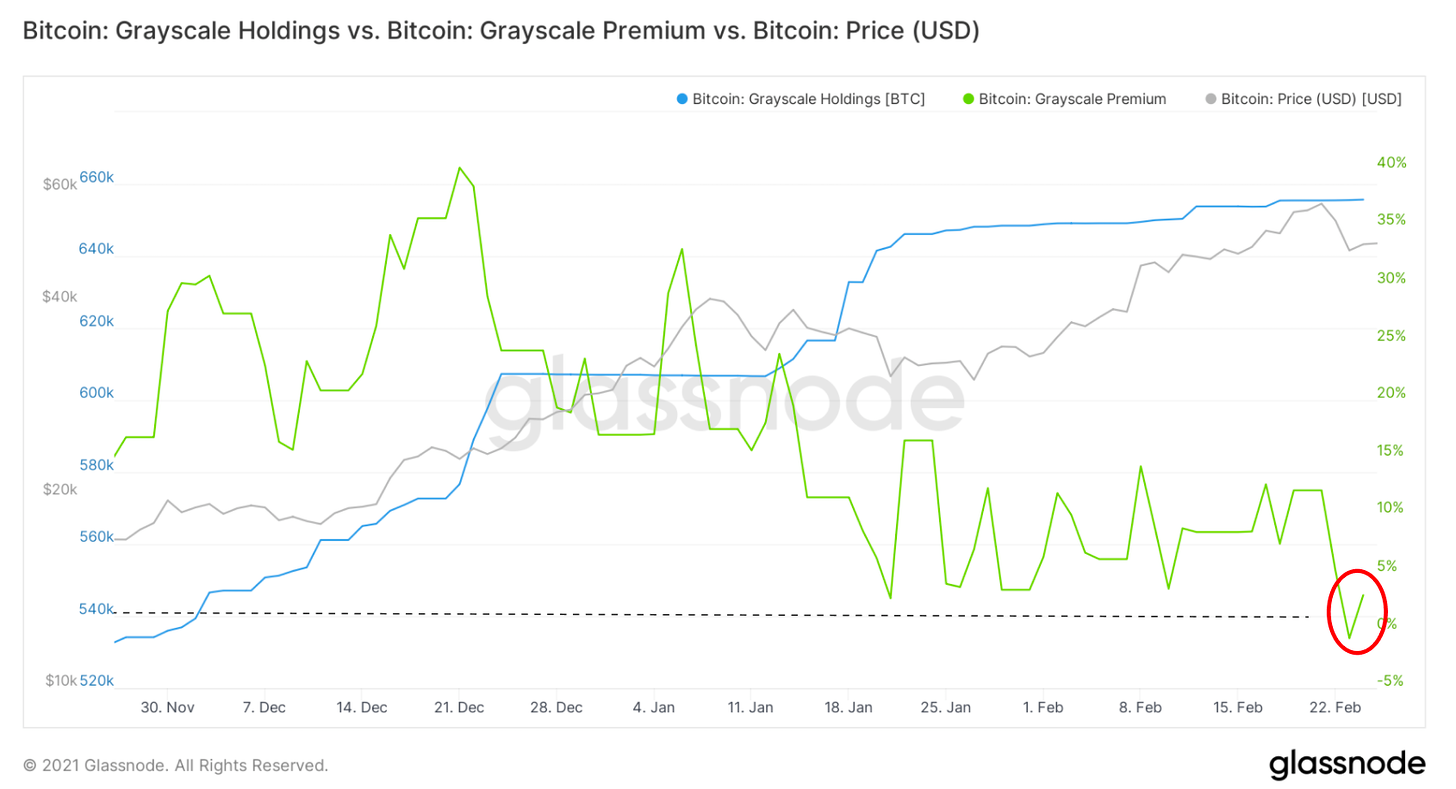Click the 22. Feb date label
The image size is (1456, 789).
coord(1335,707)
